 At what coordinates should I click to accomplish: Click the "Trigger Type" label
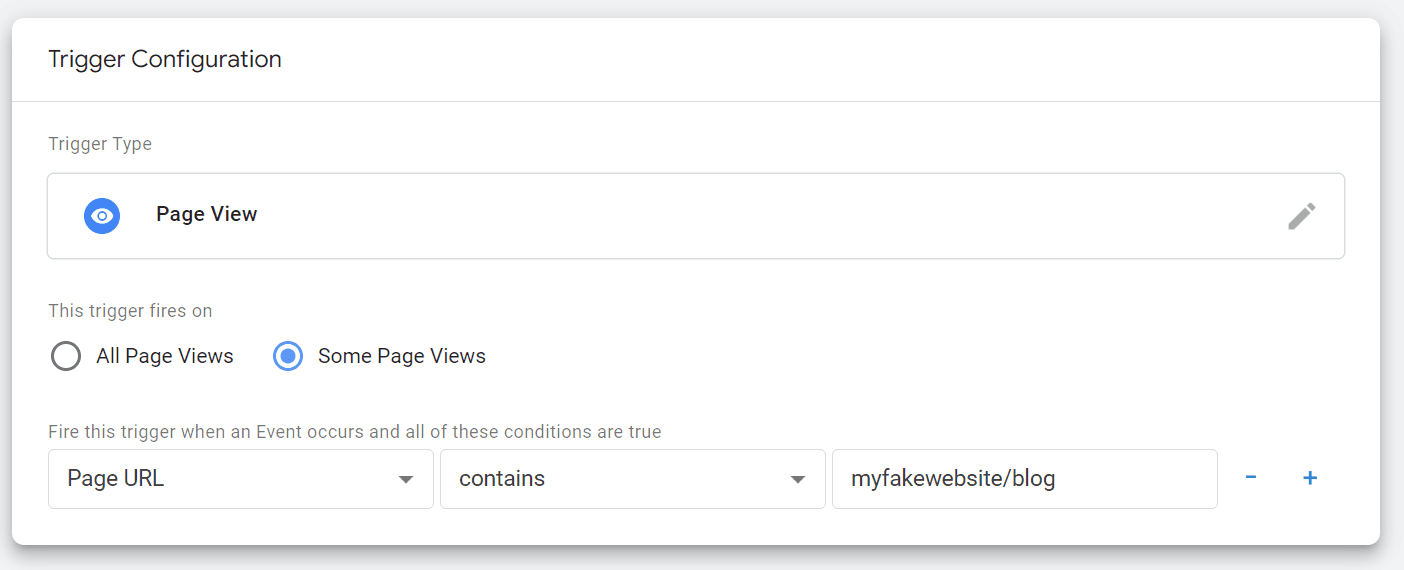(100, 144)
